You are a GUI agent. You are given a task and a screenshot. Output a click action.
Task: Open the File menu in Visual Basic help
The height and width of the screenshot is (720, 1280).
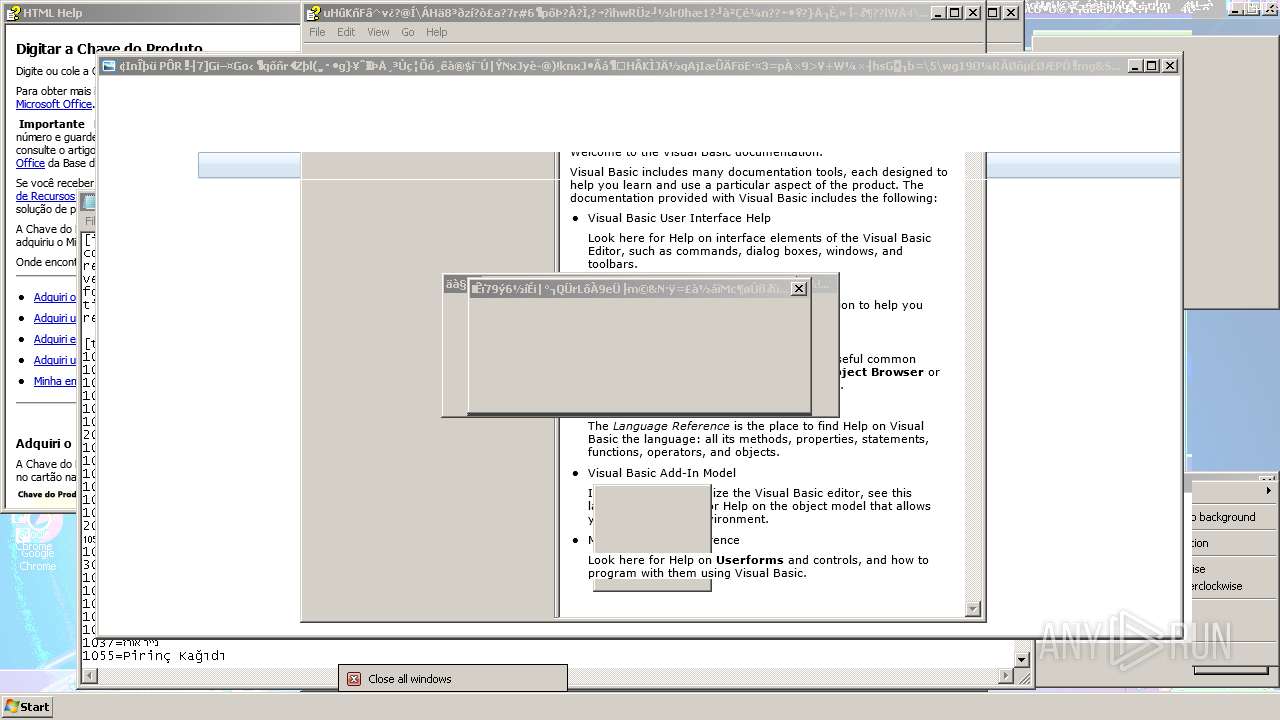317,32
